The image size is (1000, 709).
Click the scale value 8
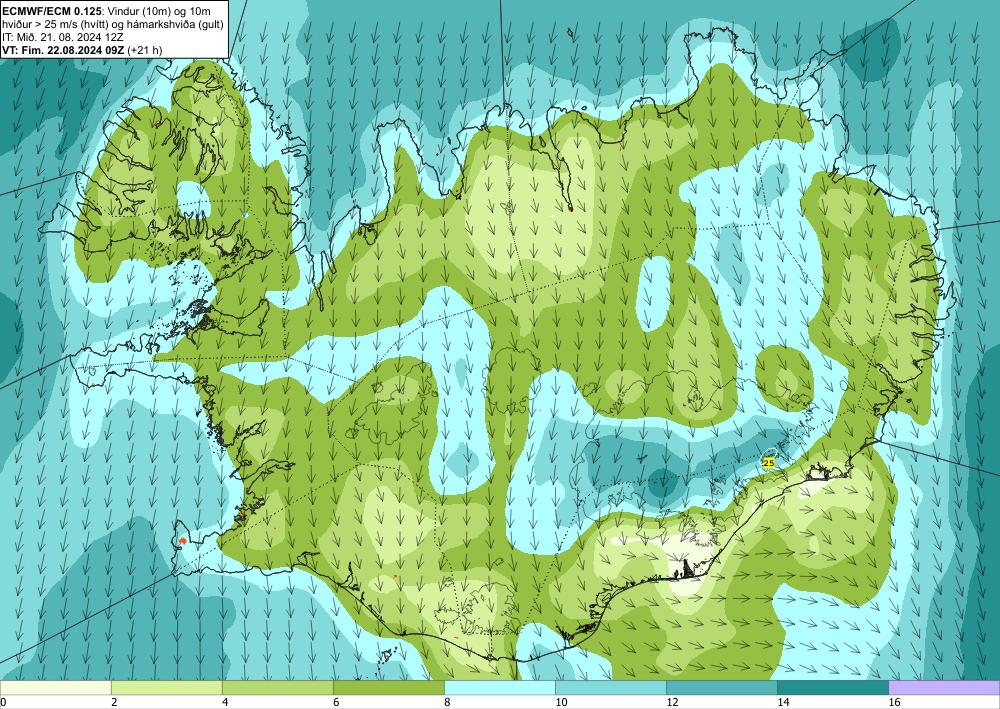coord(446,702)
